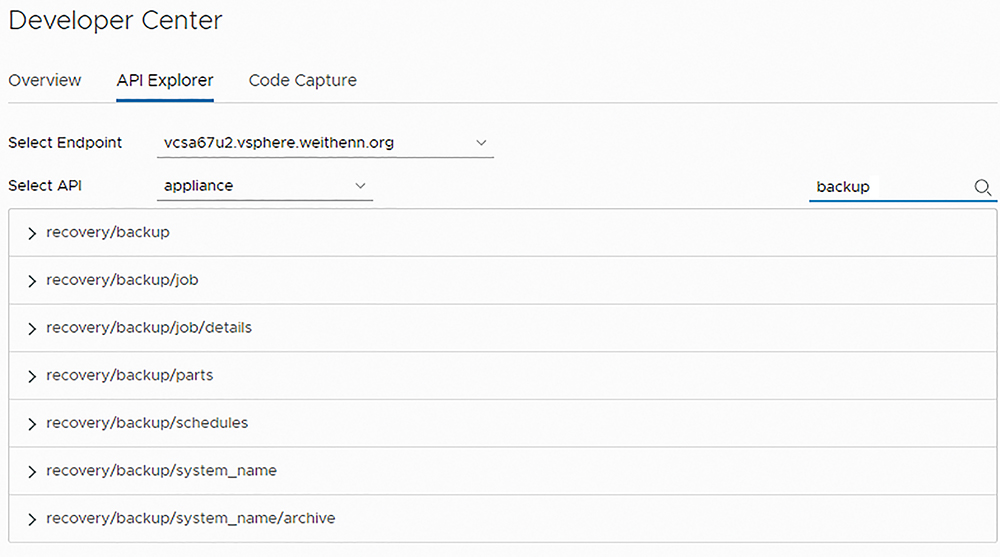Expand recovery/backup/schedules chevron
1000x557 pixels.
tap(32, 424)
